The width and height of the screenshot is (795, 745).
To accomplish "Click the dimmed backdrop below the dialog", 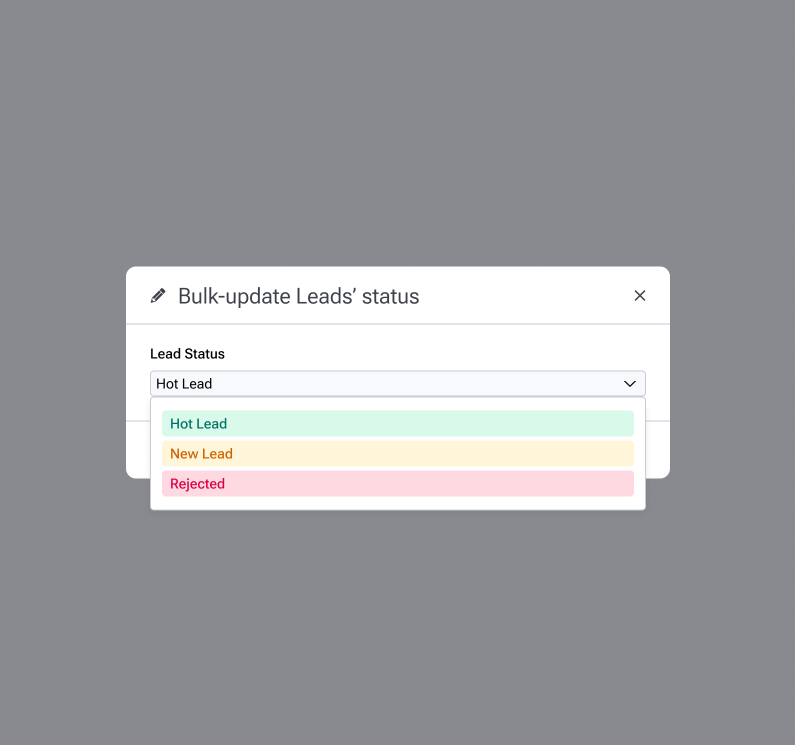I will click(x=398, y=620).
